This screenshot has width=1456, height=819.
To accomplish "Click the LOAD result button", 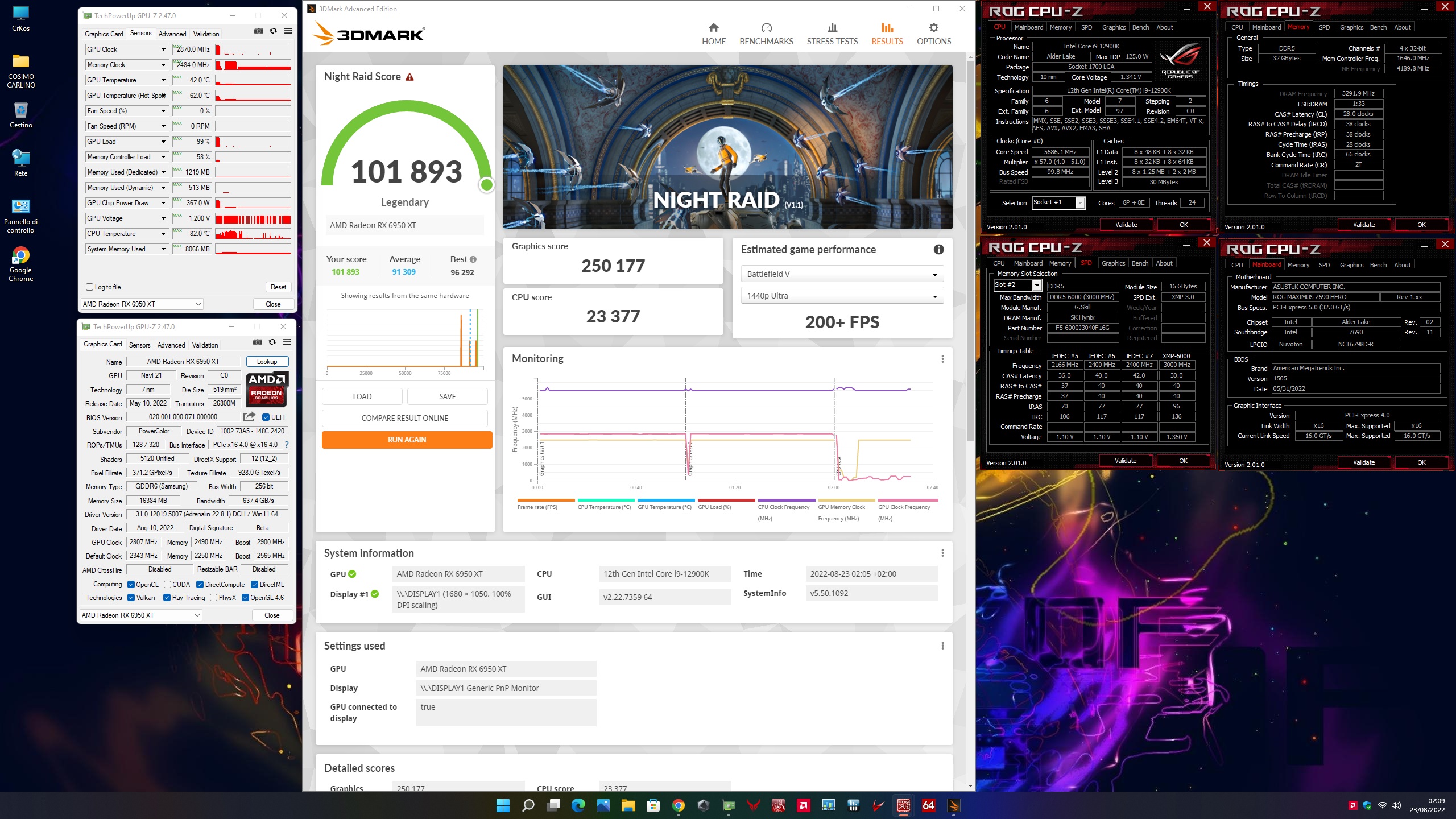I will [362, 396].
